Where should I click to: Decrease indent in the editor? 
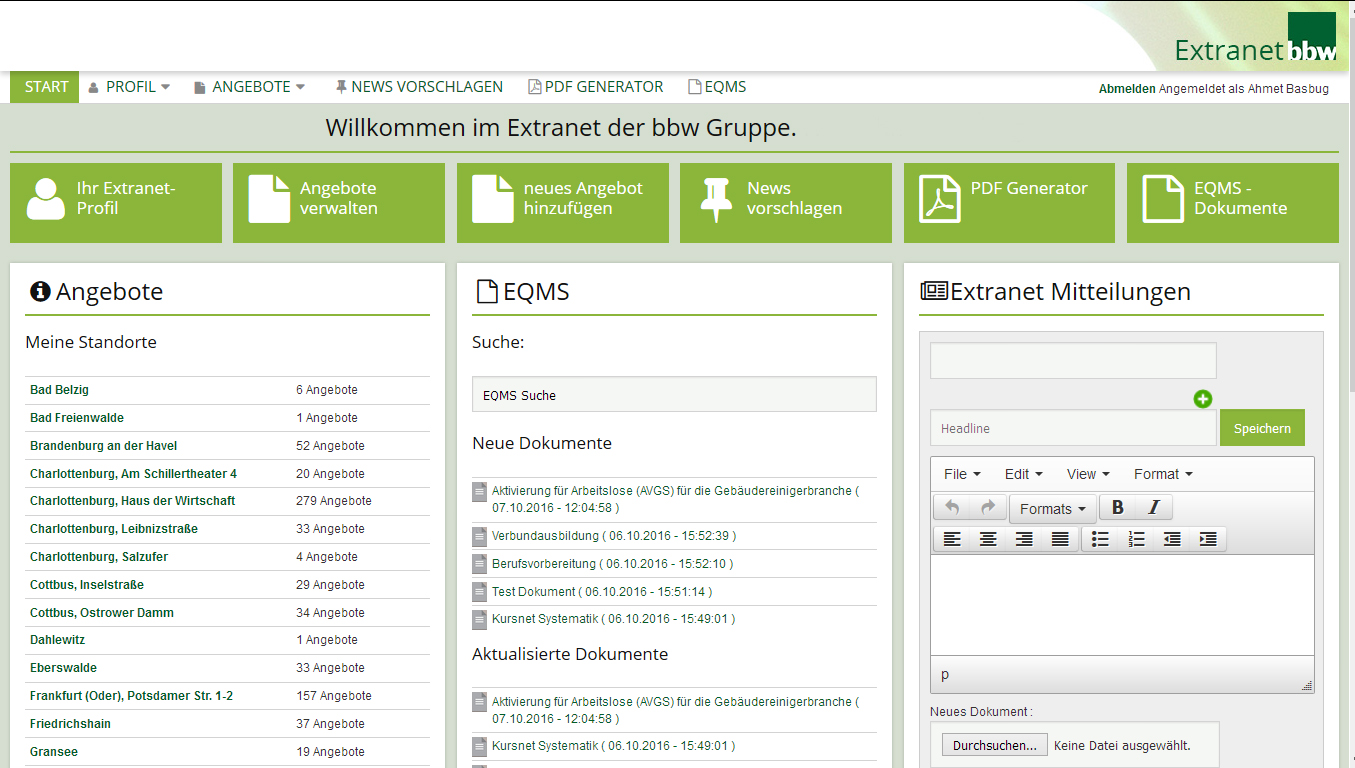1172,539
